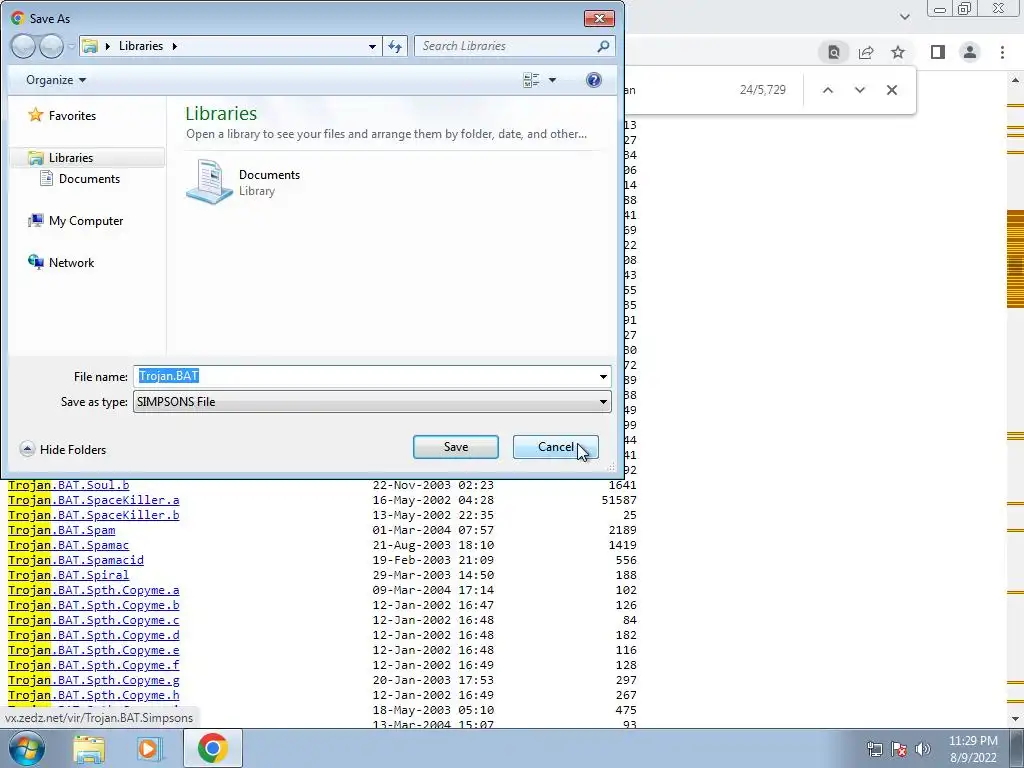Click the Libraries breadcrumb in address bar
This screenshot has height=768, width=1024.
click(x=140, y=46)
